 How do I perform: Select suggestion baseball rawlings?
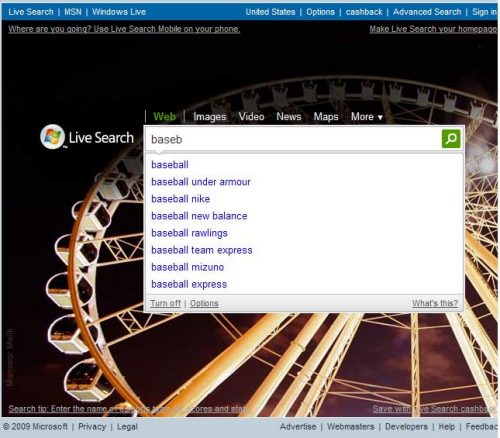tap(189, 233)
